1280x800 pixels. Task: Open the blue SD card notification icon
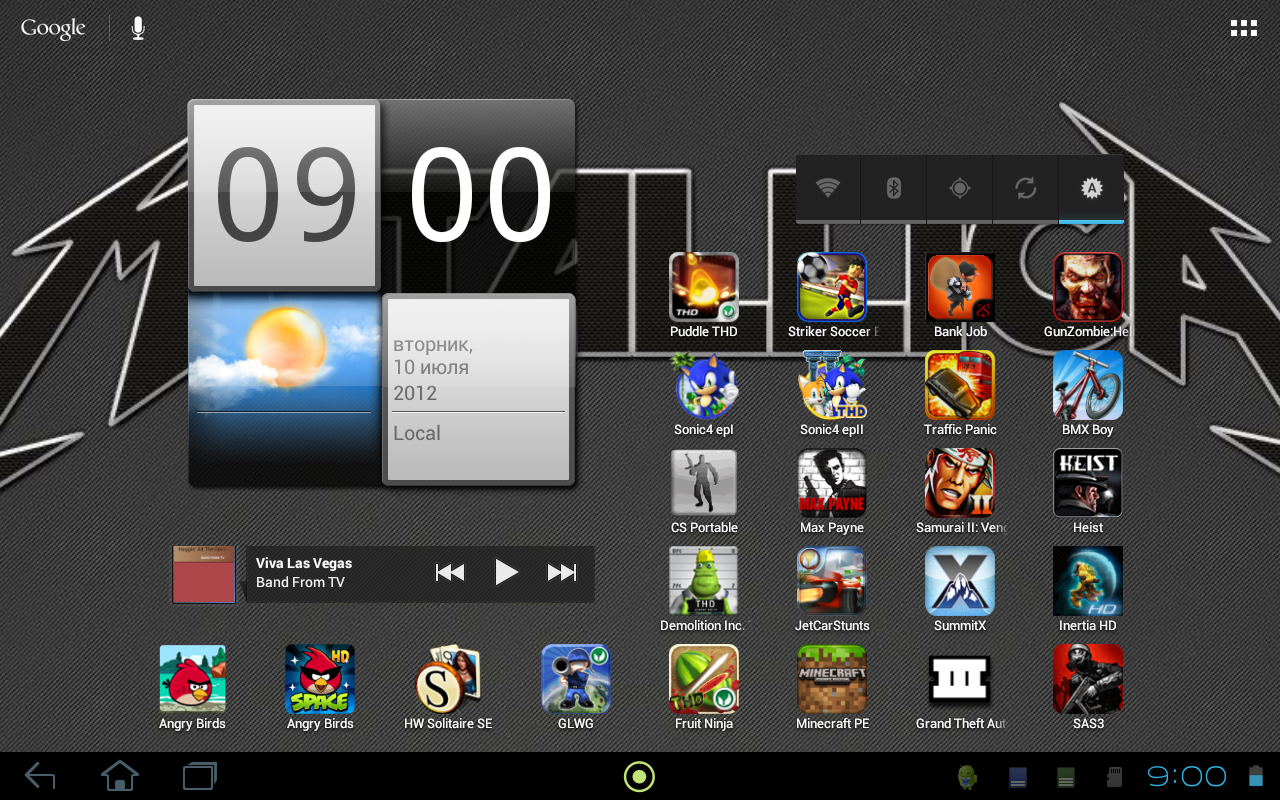click(x=1018, y=777)
